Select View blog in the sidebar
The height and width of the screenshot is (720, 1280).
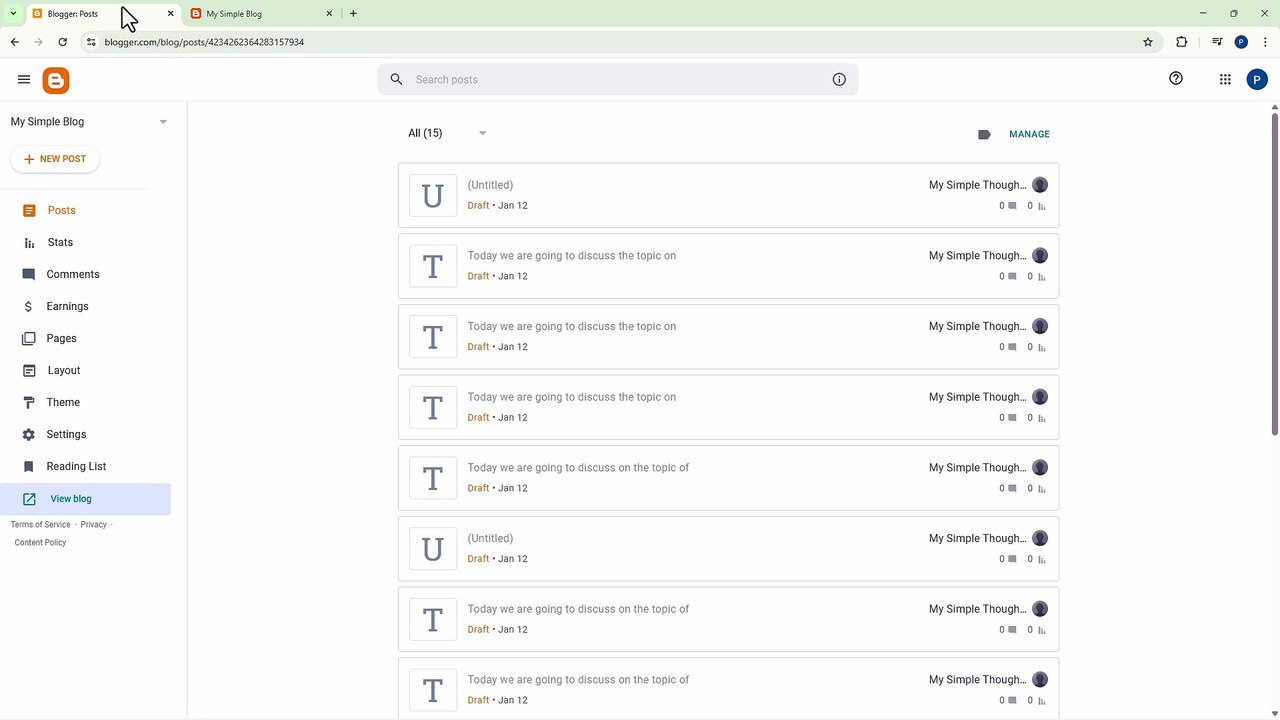(85, 499)
